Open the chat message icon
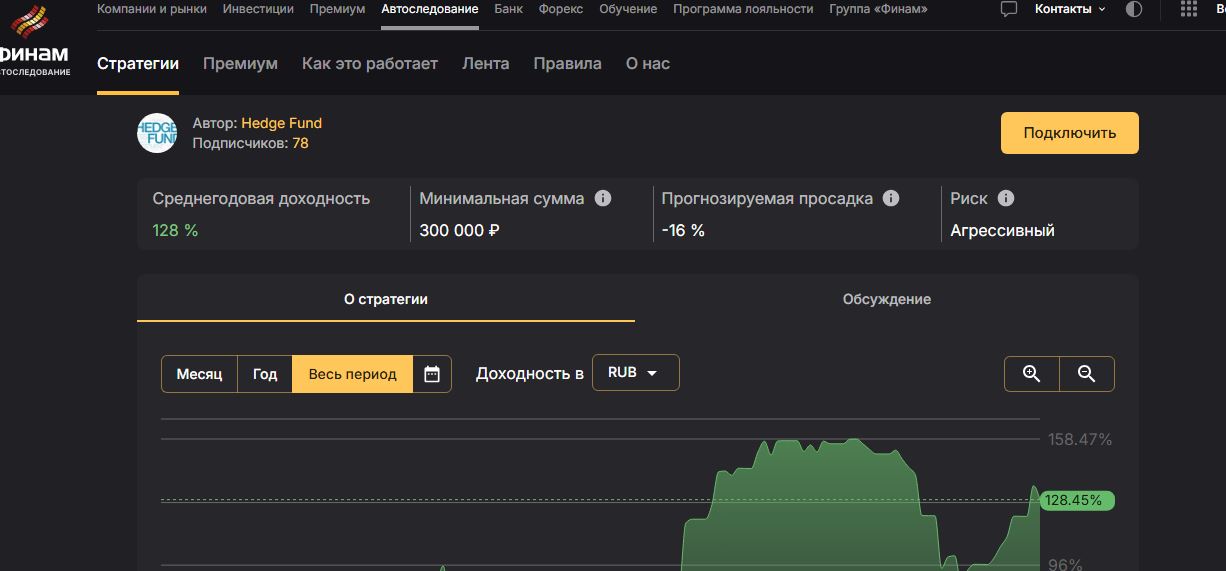1226x571 pixels. (x=1009, y=9)
